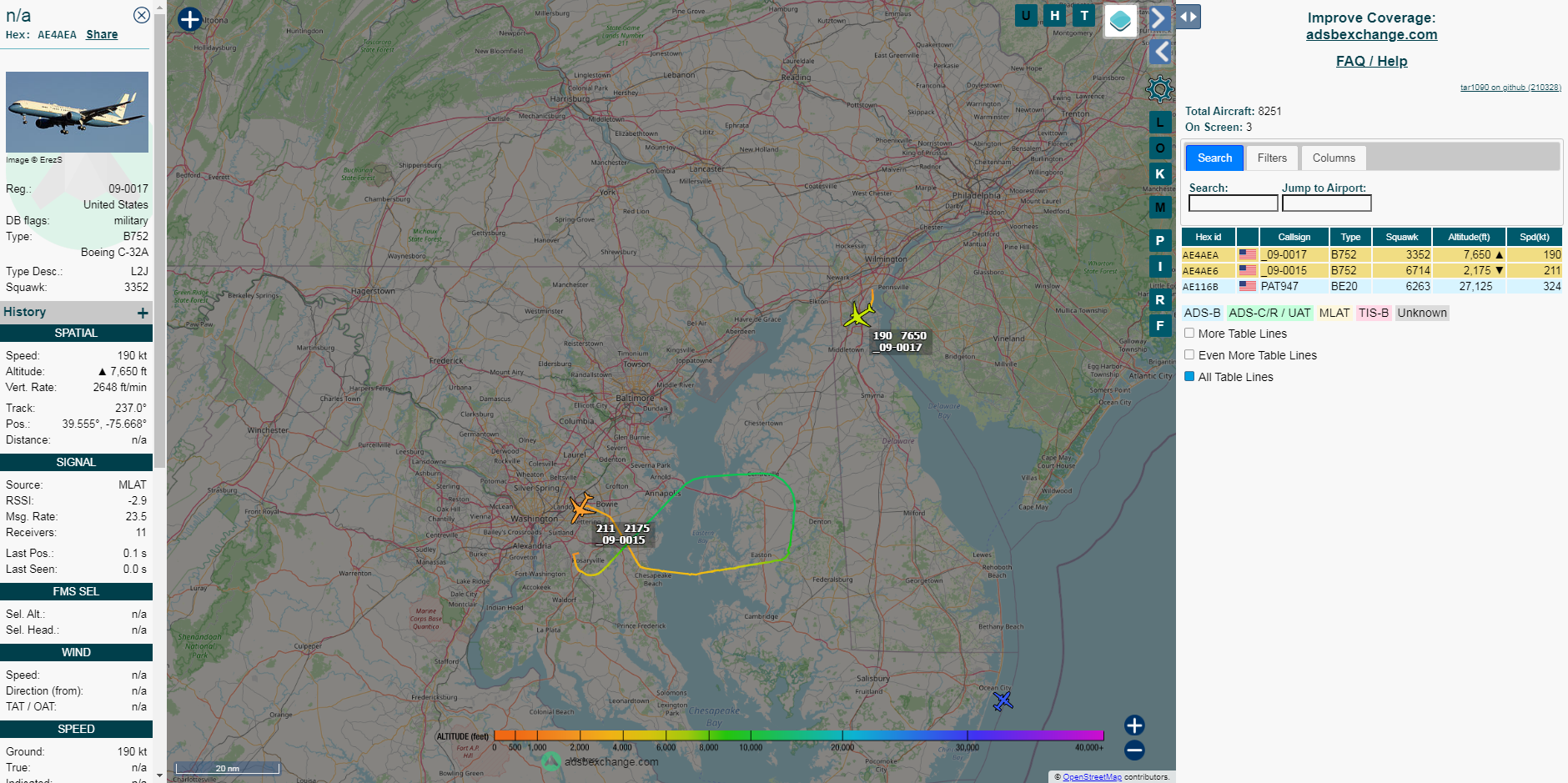Open settings gear on the map
This screenshot has width=1568, height=783.
tap(1159, 88)
